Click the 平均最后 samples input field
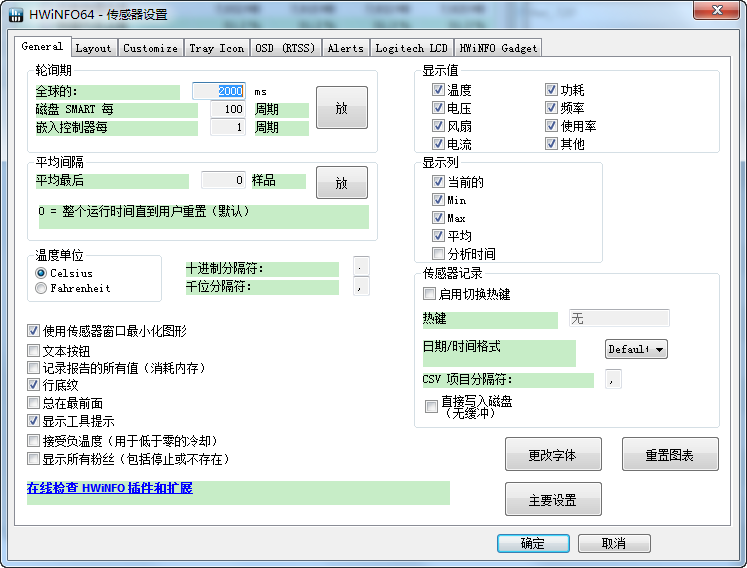Image resolution: width=747 pixels, height=568 pixels. pyautogui.click(x=223, y=180)
